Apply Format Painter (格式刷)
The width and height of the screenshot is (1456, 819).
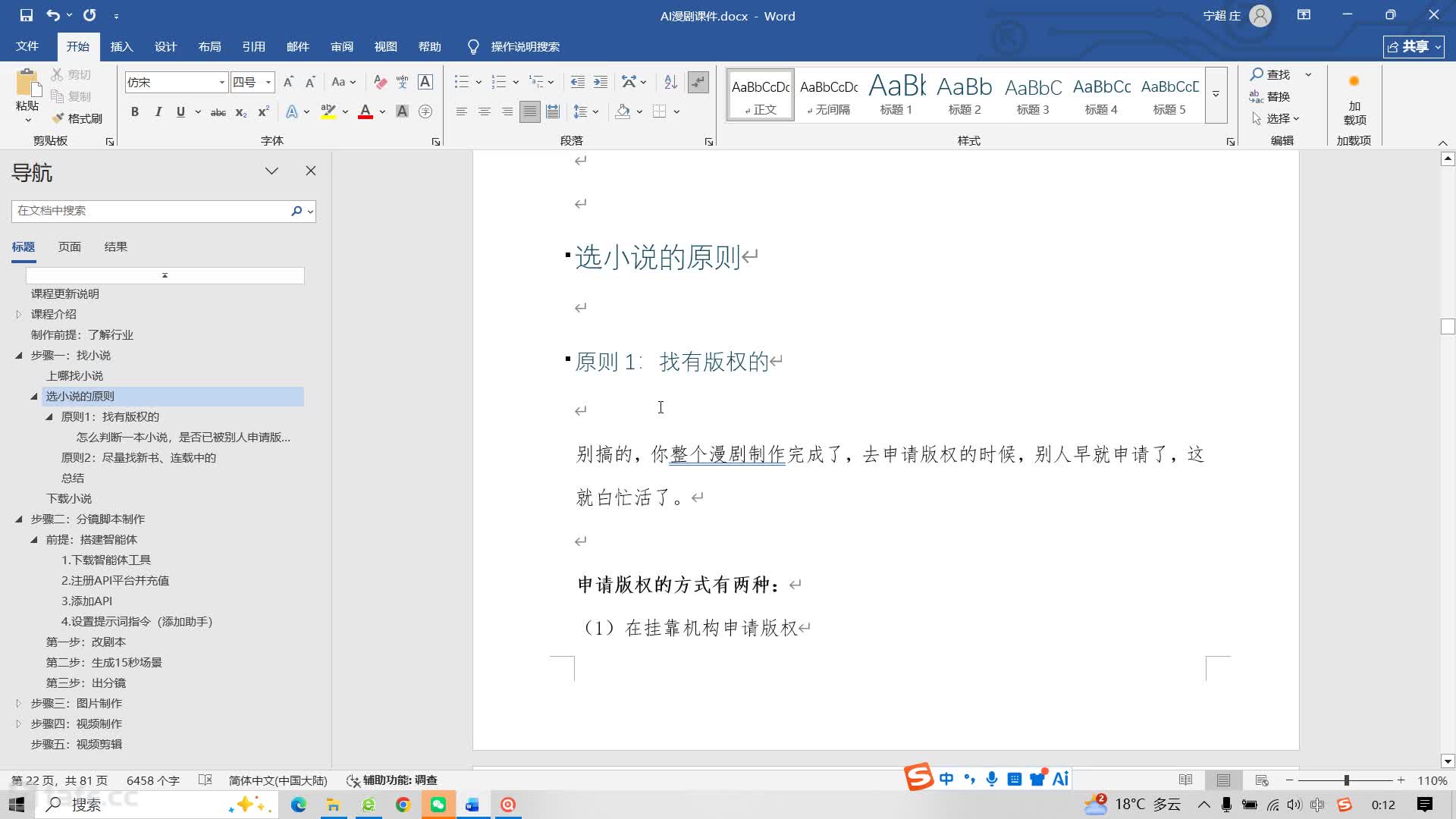point(77,118)
